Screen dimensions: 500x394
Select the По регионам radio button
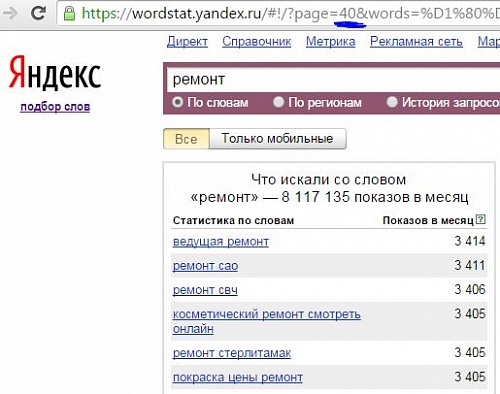pyautogui.click(x=278, y=102)
